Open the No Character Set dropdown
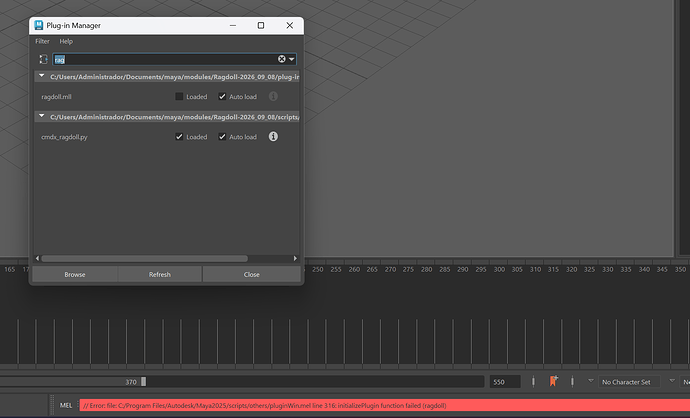The height and width of the screenshot is (418, 690). [x=629, y=382]
